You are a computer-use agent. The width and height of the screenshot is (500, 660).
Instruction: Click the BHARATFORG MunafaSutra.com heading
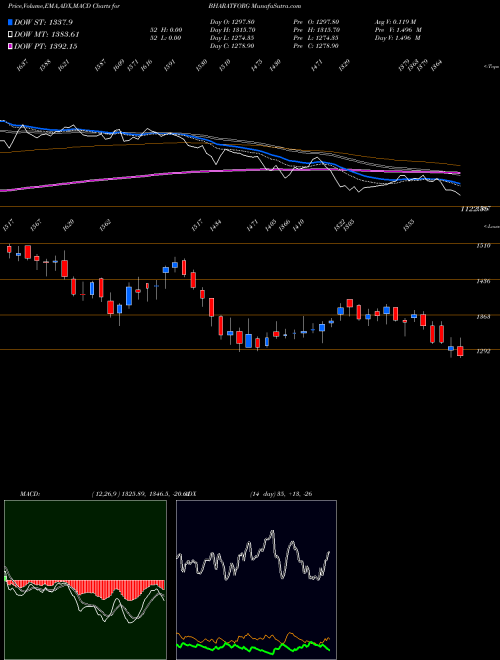[x=254, y=6]
